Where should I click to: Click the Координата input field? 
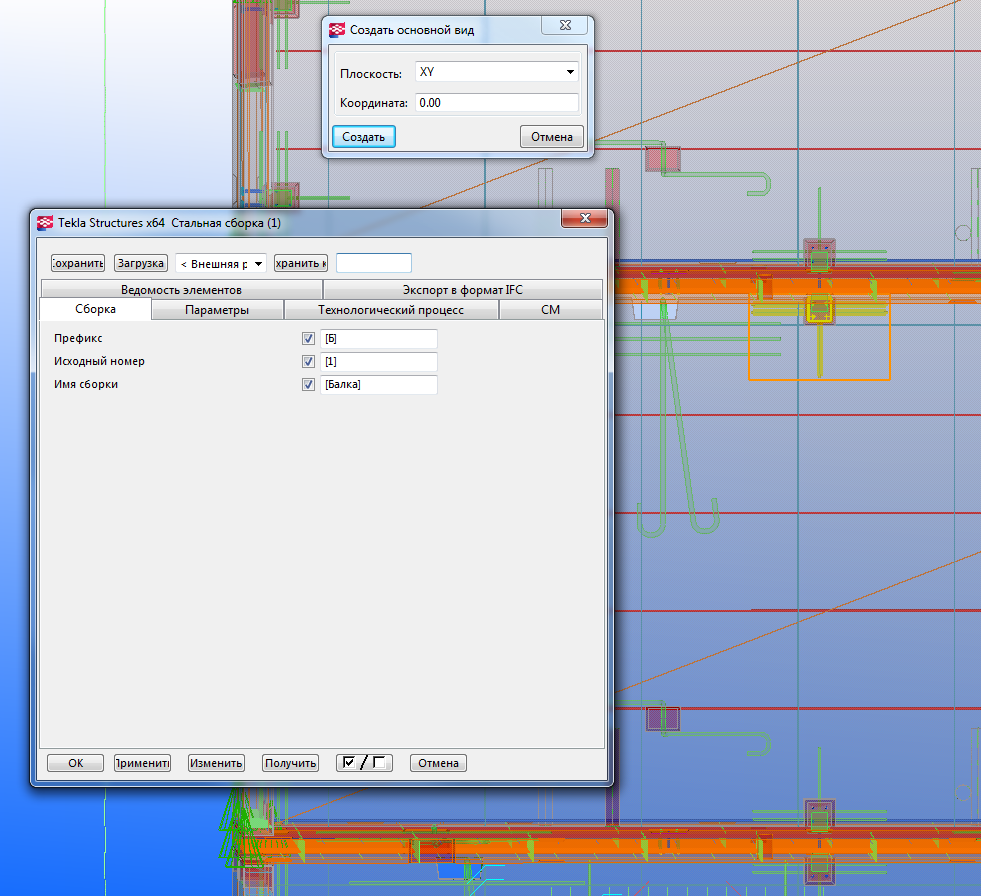[x=496, y=102]
